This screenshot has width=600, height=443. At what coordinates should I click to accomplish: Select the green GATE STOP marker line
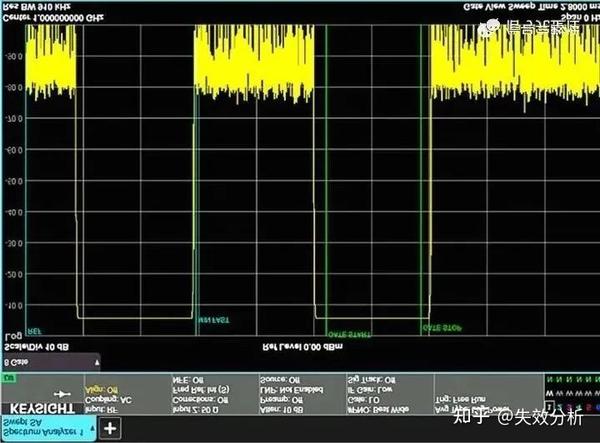[421, 180]
